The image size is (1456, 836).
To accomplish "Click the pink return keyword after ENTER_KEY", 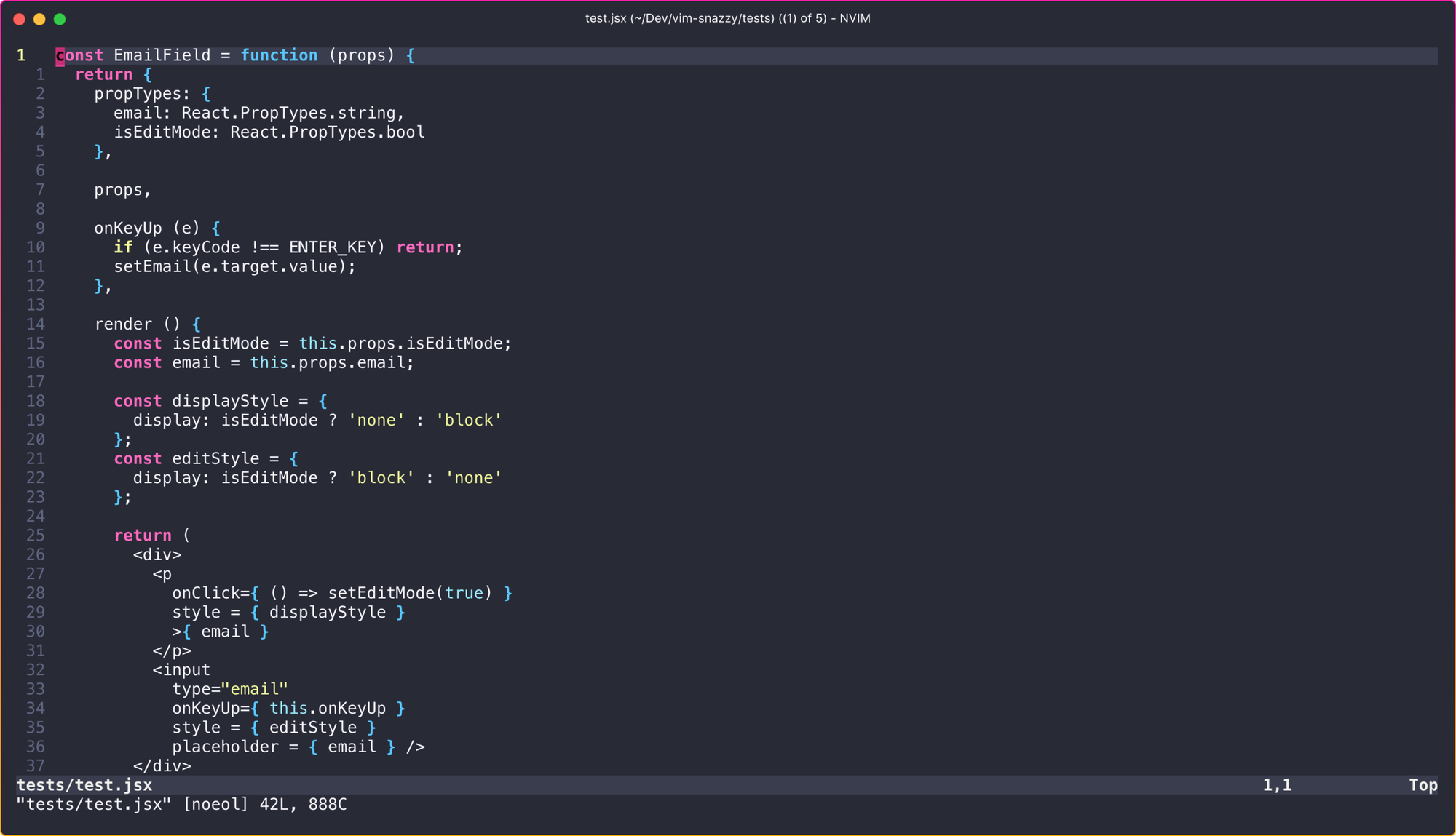I will pyautogui.click(x=425, y=247).
